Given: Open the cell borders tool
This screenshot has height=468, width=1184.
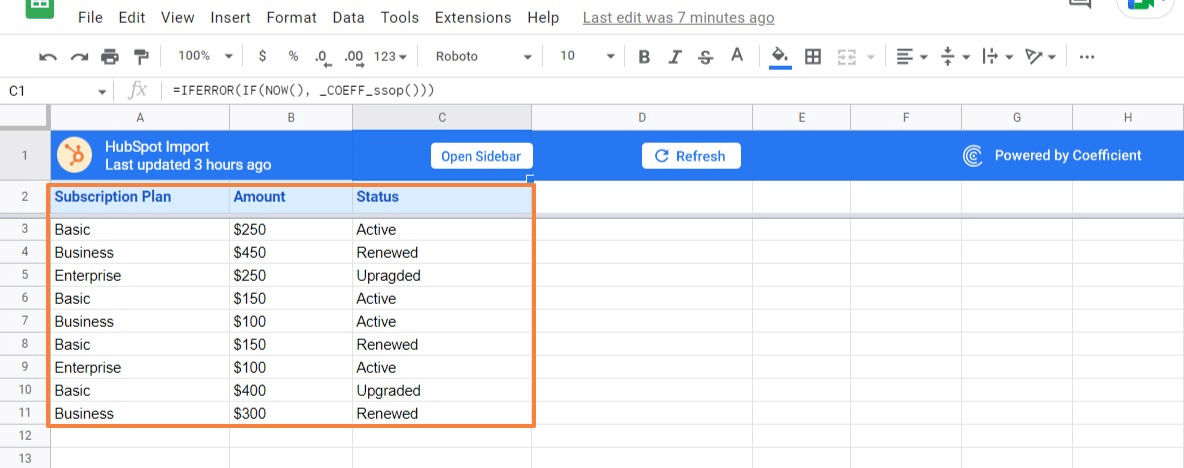Looking at the screenshot, I should pos(813,57).
